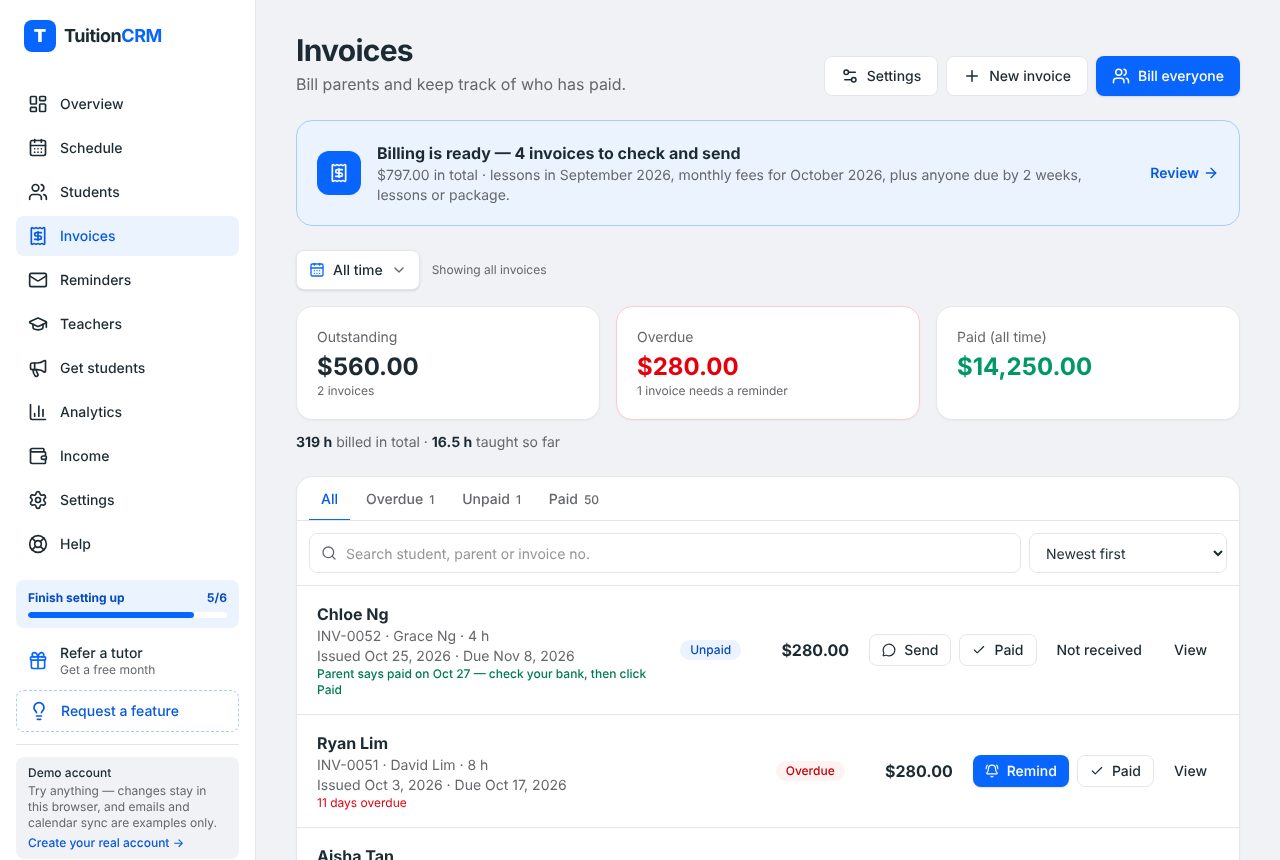Open the All time date range dropdown
The width and height of the screenshot is (1280, 860).
[x=358, y=270]
